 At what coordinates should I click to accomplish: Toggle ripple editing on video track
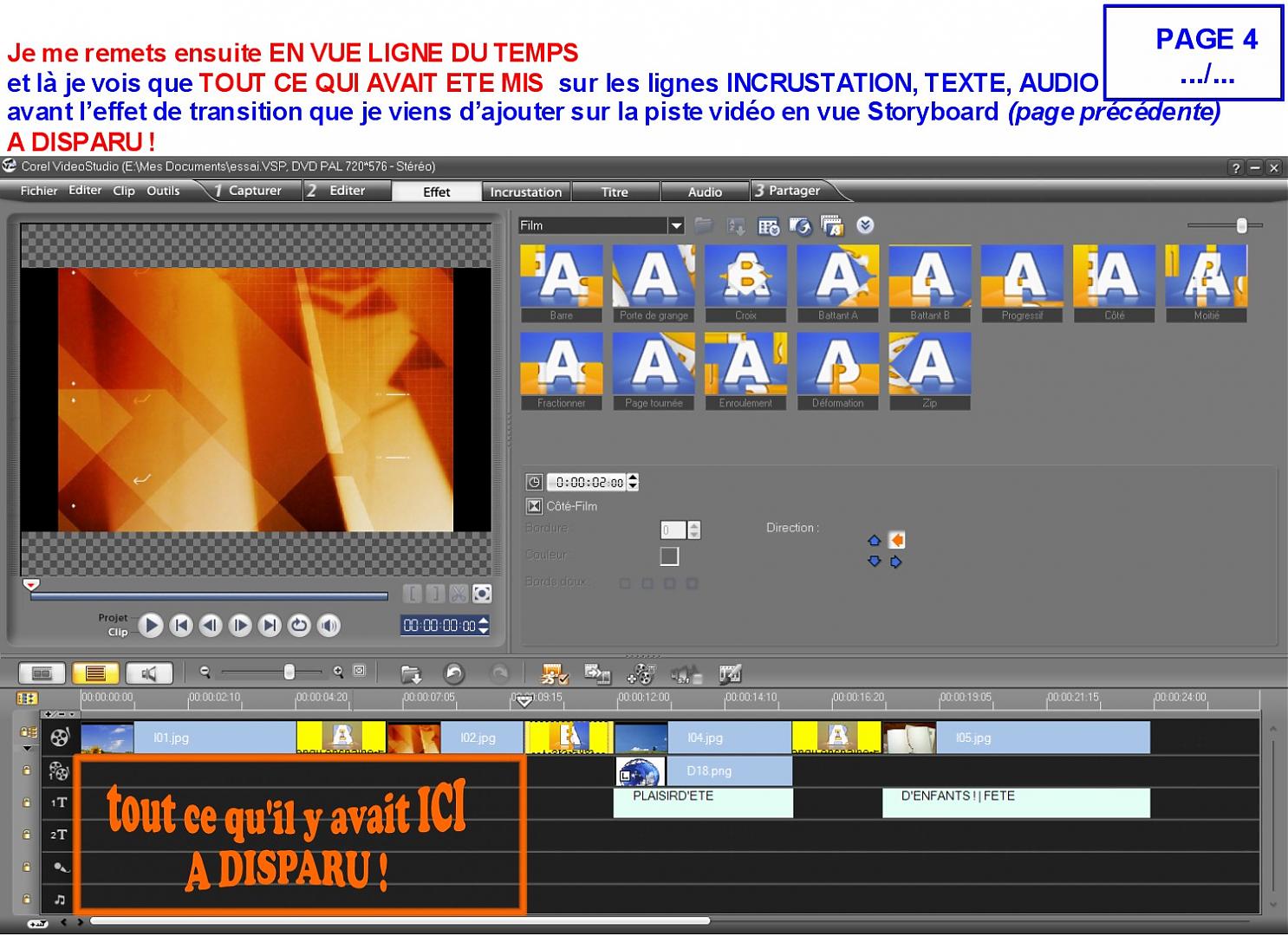[29, 733]
